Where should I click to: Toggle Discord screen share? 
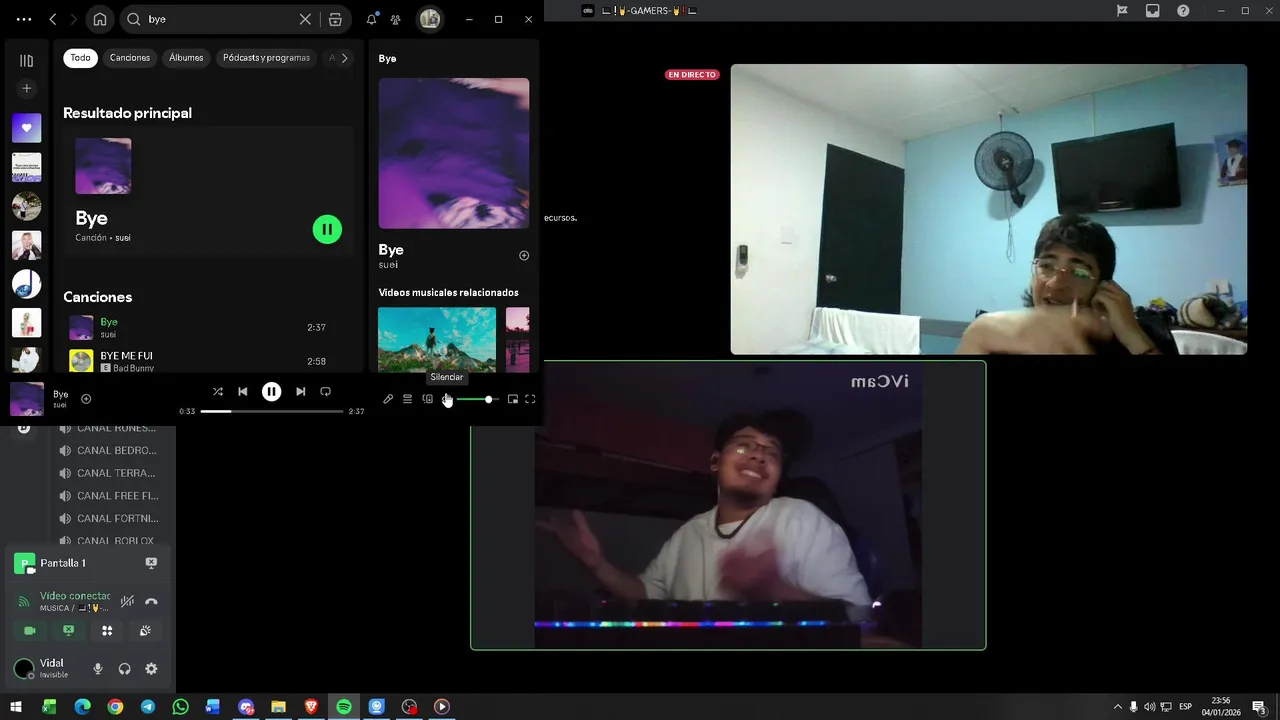click(x=68, y=631)
